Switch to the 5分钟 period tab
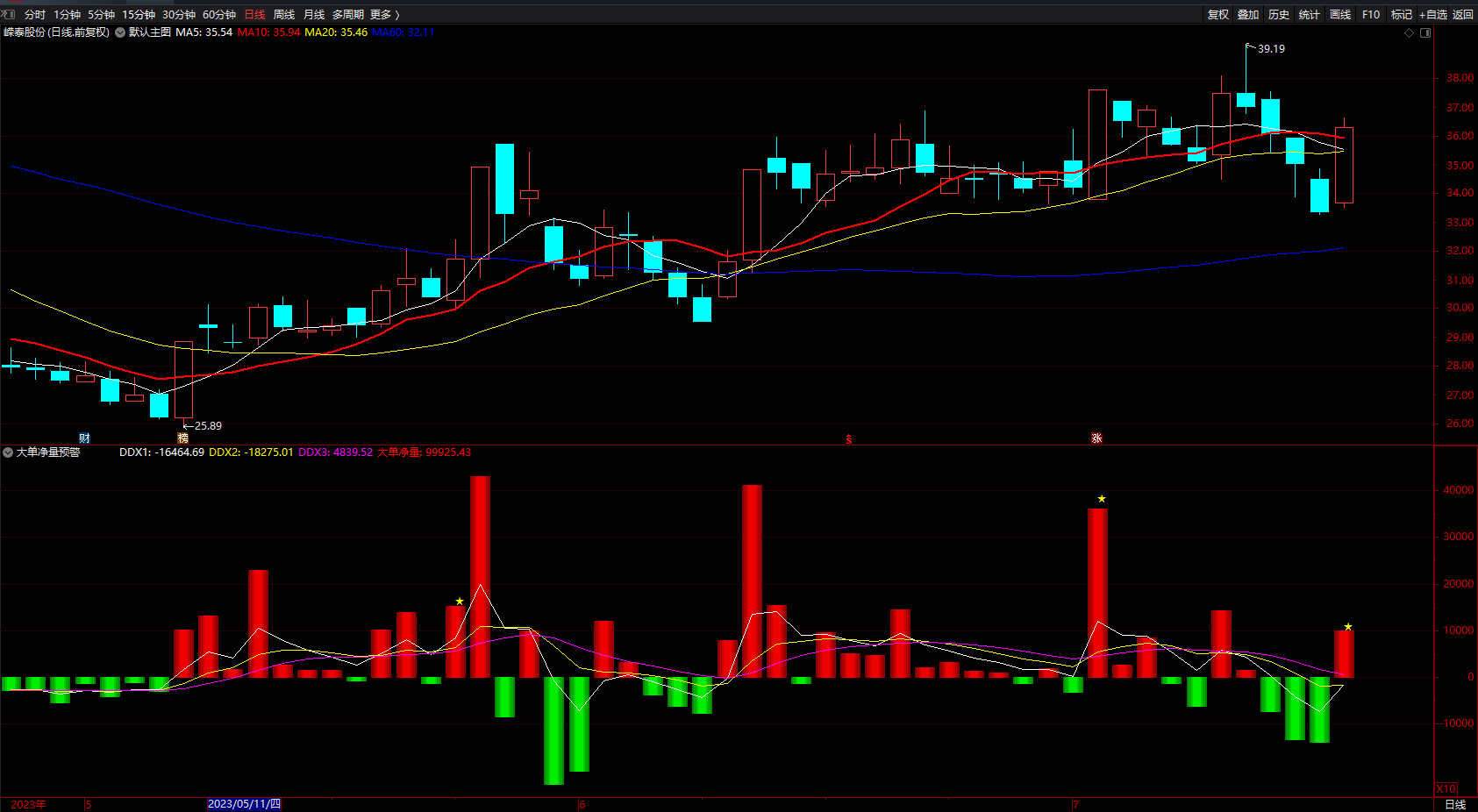Image resolution: width=1478 pixels, height=812 pixels. 101,15
